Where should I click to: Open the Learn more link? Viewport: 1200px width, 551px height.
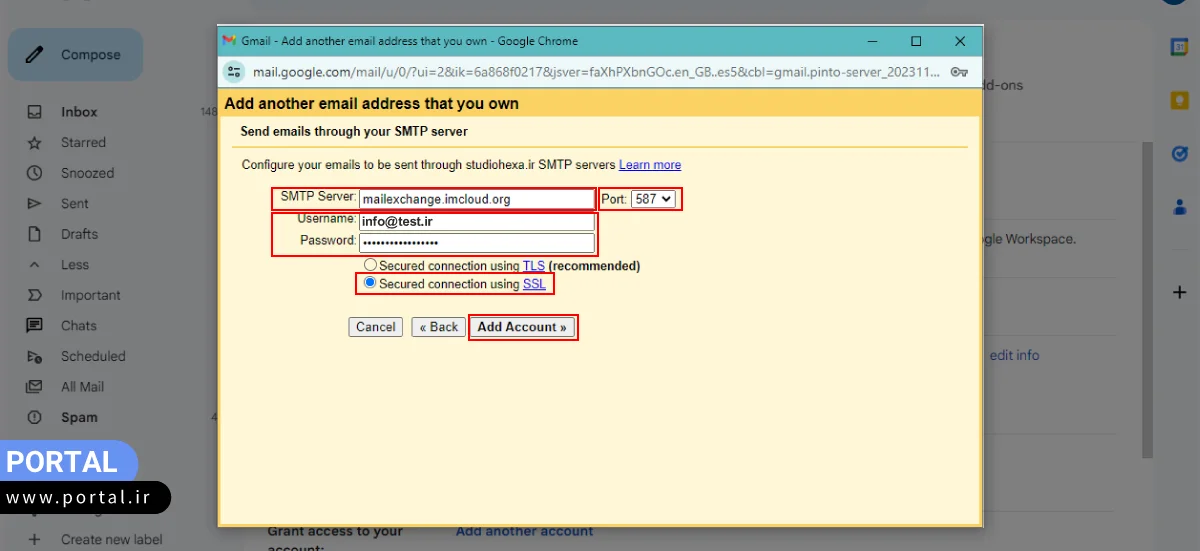point(650,165)
